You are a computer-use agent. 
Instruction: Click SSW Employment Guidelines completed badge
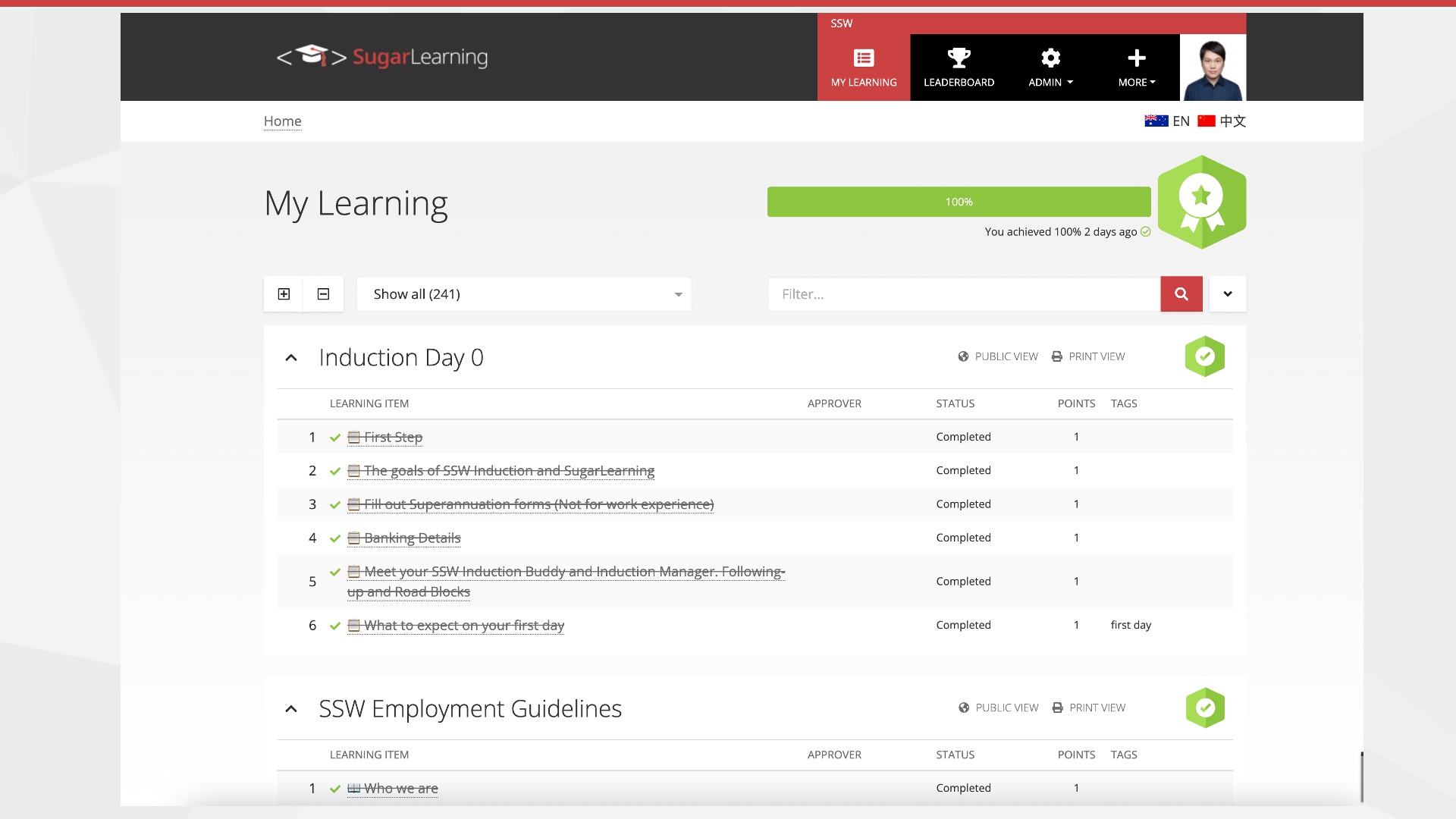coord(1204,708)
